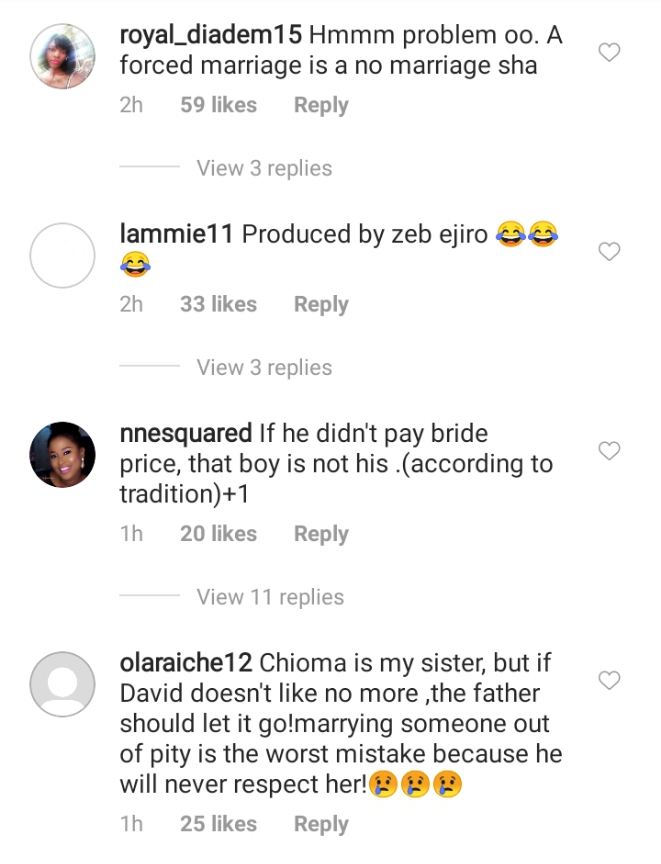View 11 replies under nnesquared's comment
This screenshot has height=864, width=661.
coord(270,597)
